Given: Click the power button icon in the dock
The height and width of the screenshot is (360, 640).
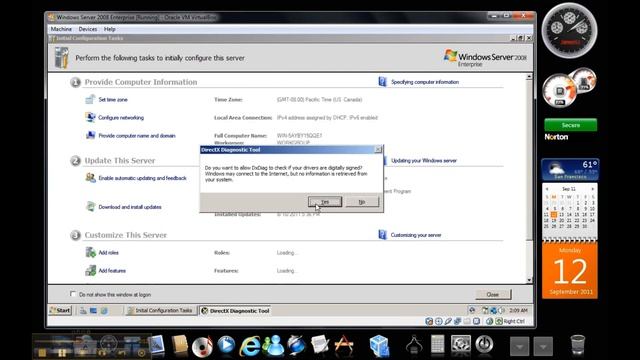Looking at the screenshot, I should pyautogui.click(x=484, y=344).
